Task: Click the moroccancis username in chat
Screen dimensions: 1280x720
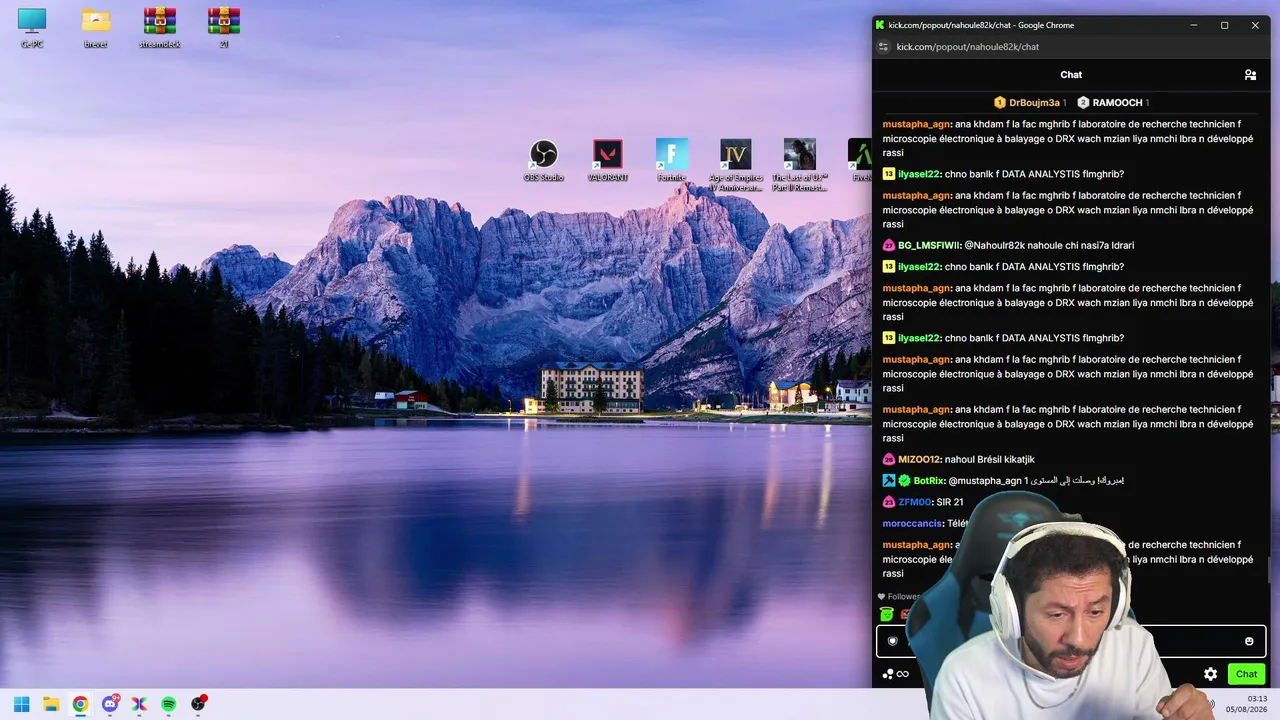Action: (912, 524)
